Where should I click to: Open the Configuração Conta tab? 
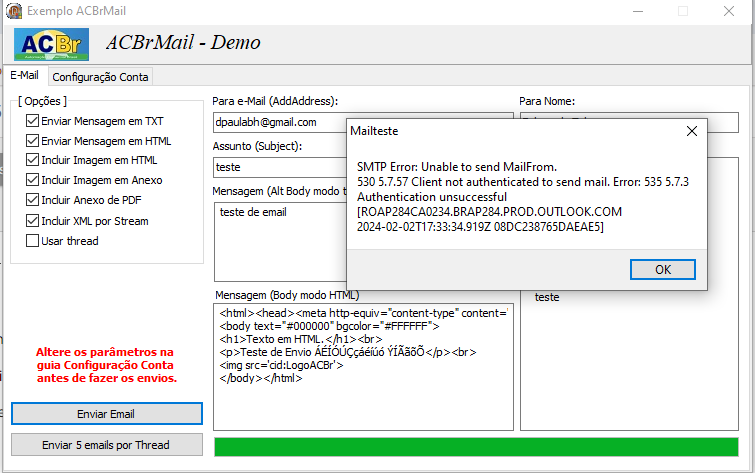(x=100, y=77)
